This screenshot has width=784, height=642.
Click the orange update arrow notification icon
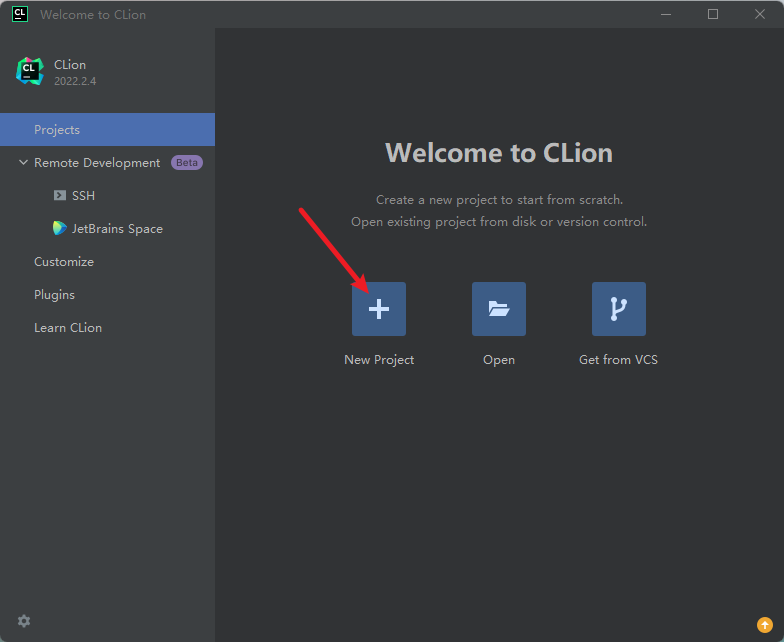pyautogui.click(x=764, y=624)
